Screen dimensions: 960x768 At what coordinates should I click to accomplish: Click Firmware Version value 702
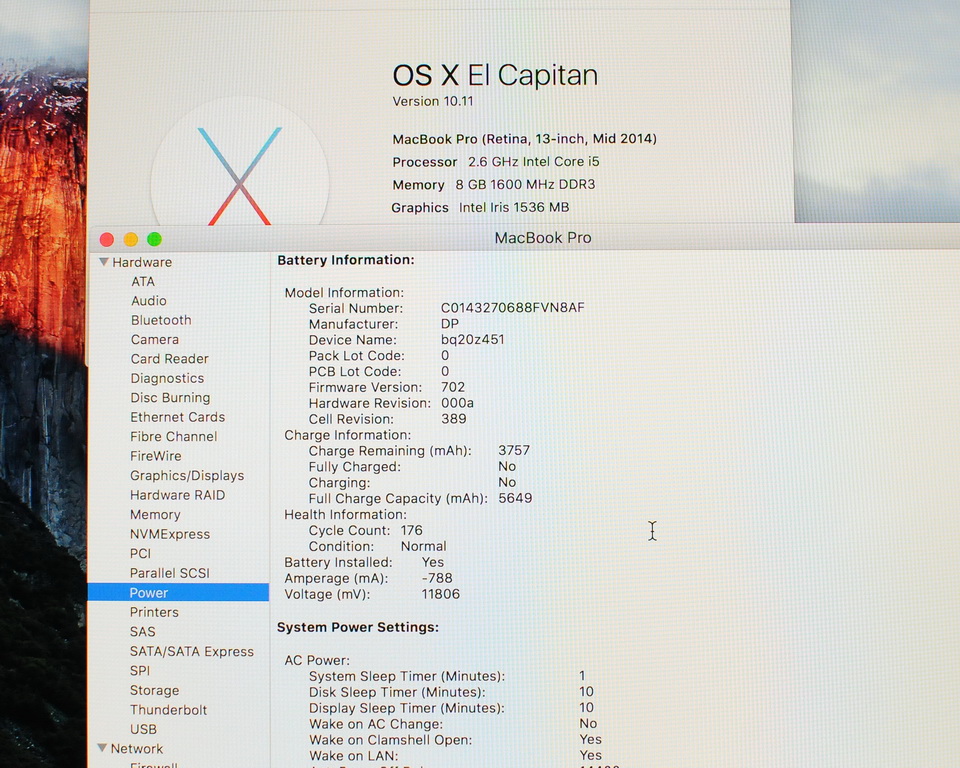click(453, 387)
